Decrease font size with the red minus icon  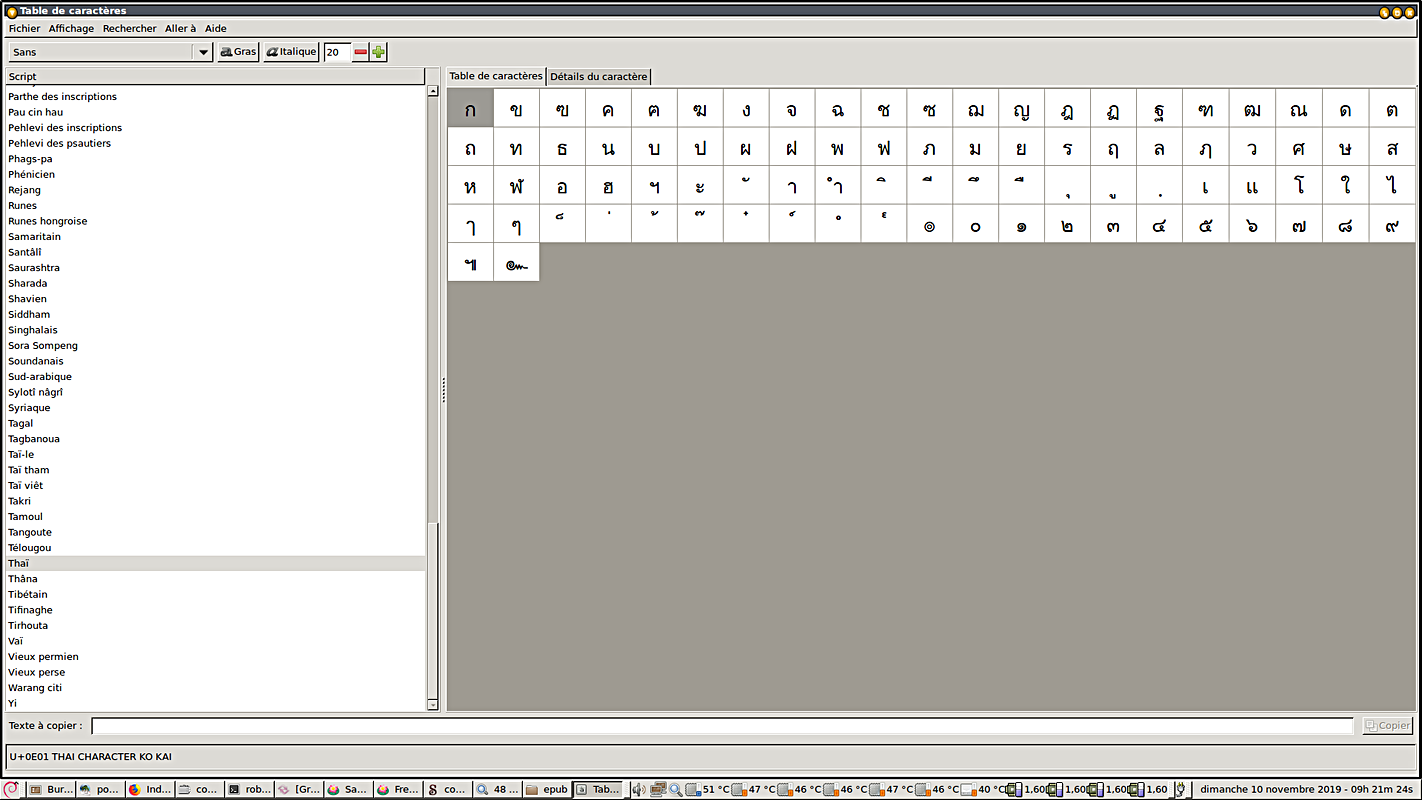coord(361,52)
